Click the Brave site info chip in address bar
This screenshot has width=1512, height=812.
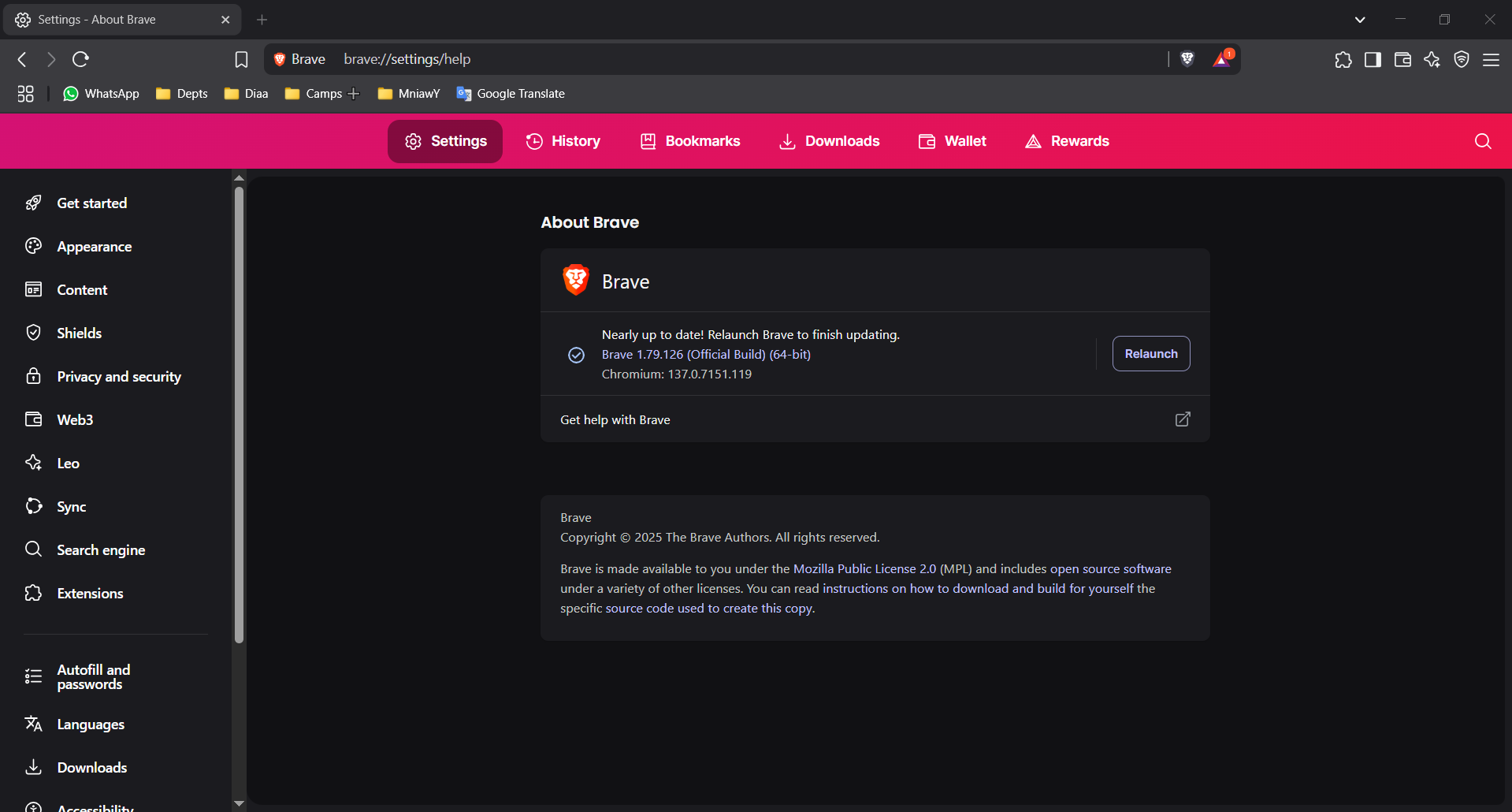coord(299,59)
